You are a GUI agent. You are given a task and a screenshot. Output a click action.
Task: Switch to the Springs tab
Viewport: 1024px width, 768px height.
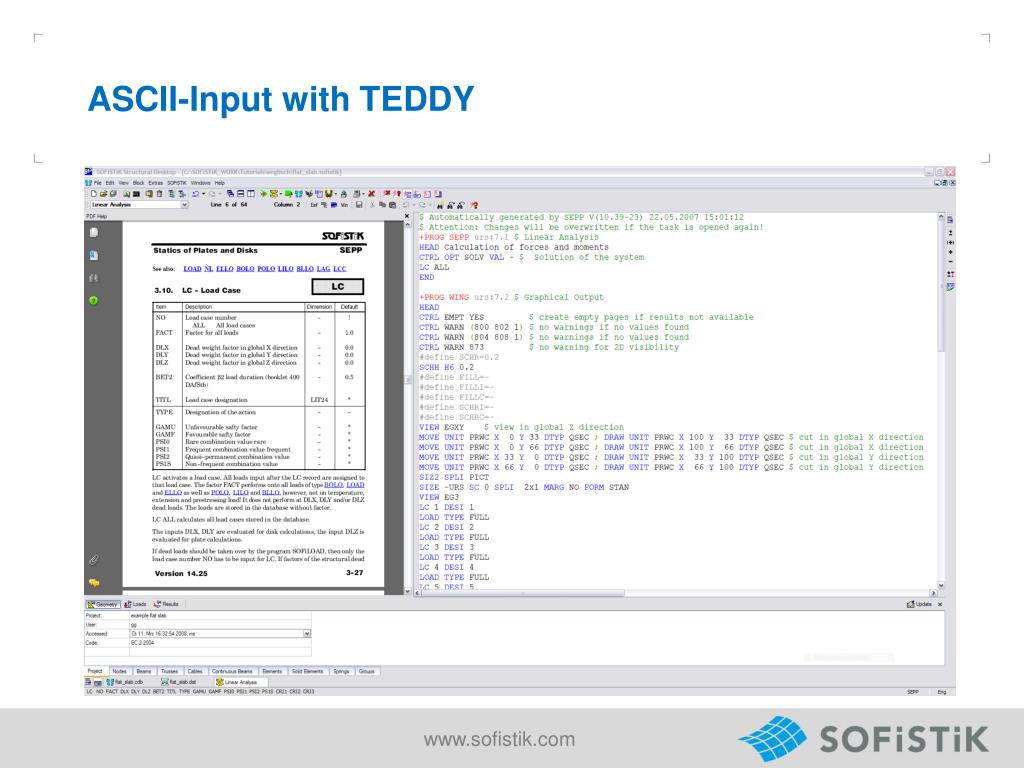341,671
